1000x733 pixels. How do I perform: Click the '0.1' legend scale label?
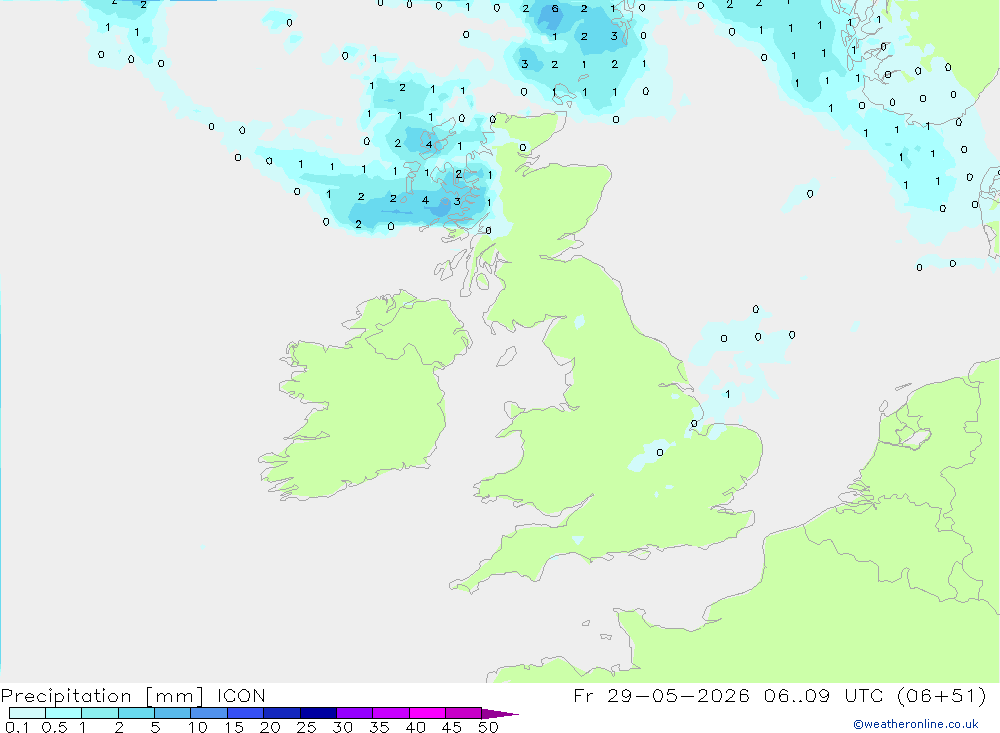17,727
